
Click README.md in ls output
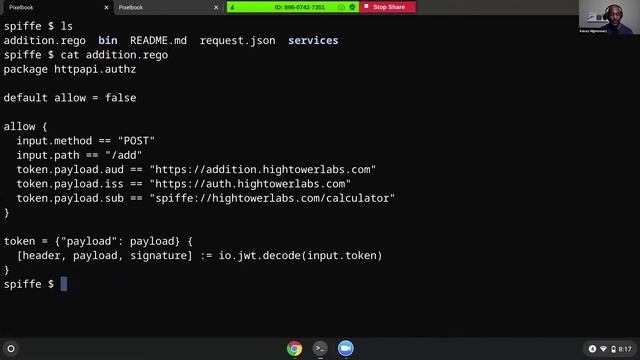(x=158, y=40)
